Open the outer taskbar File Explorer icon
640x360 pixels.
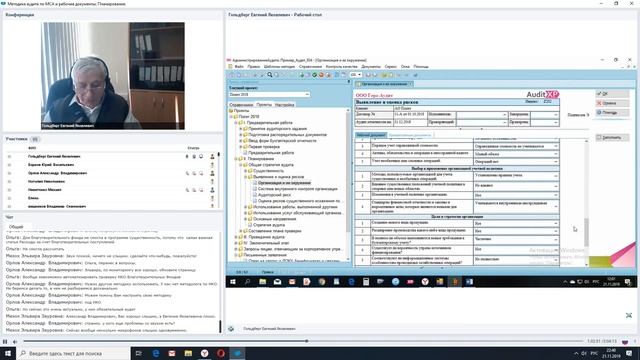point(188,353)
